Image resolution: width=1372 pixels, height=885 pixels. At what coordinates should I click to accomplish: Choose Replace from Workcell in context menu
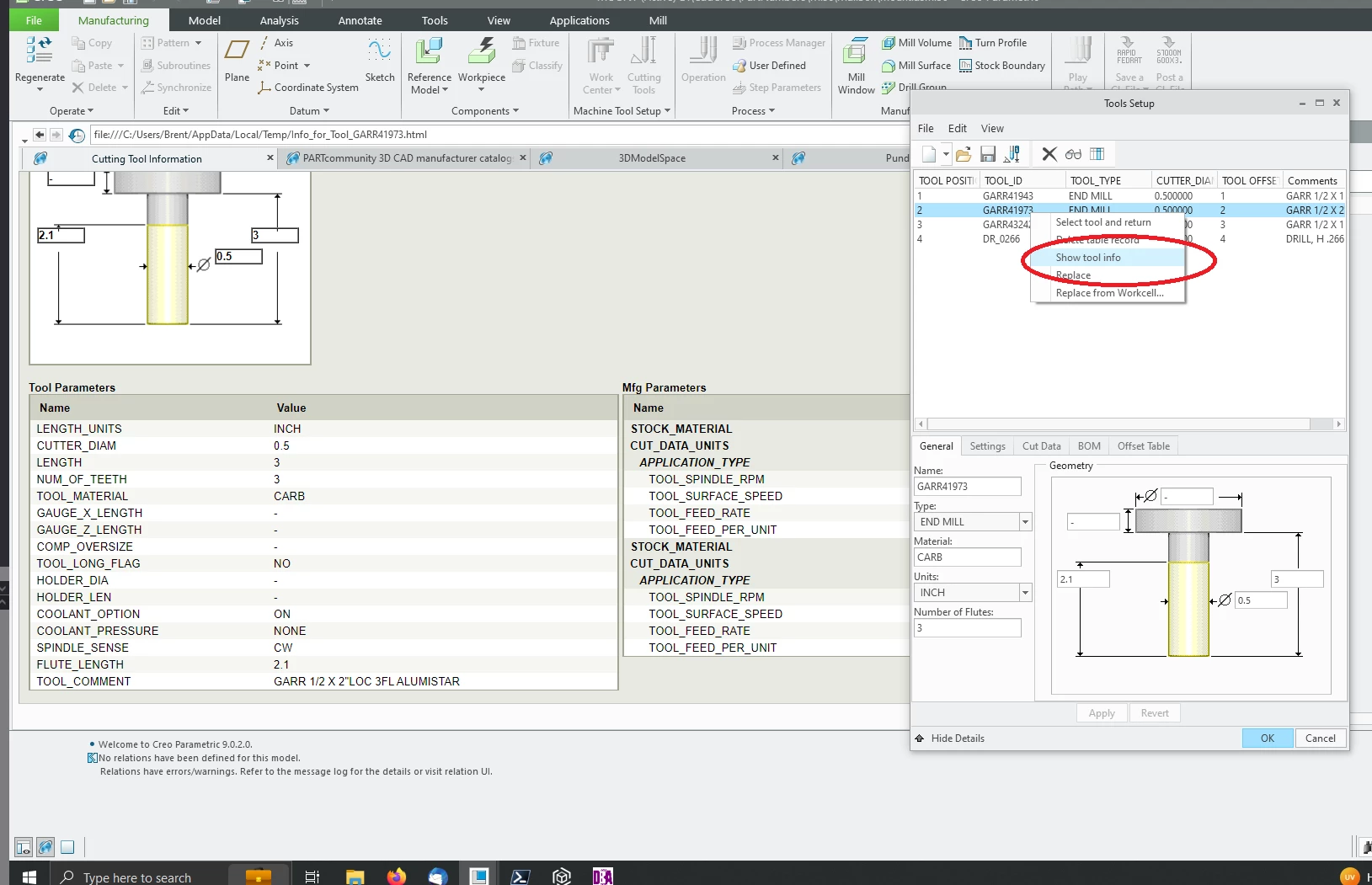tap(1108, 293)
